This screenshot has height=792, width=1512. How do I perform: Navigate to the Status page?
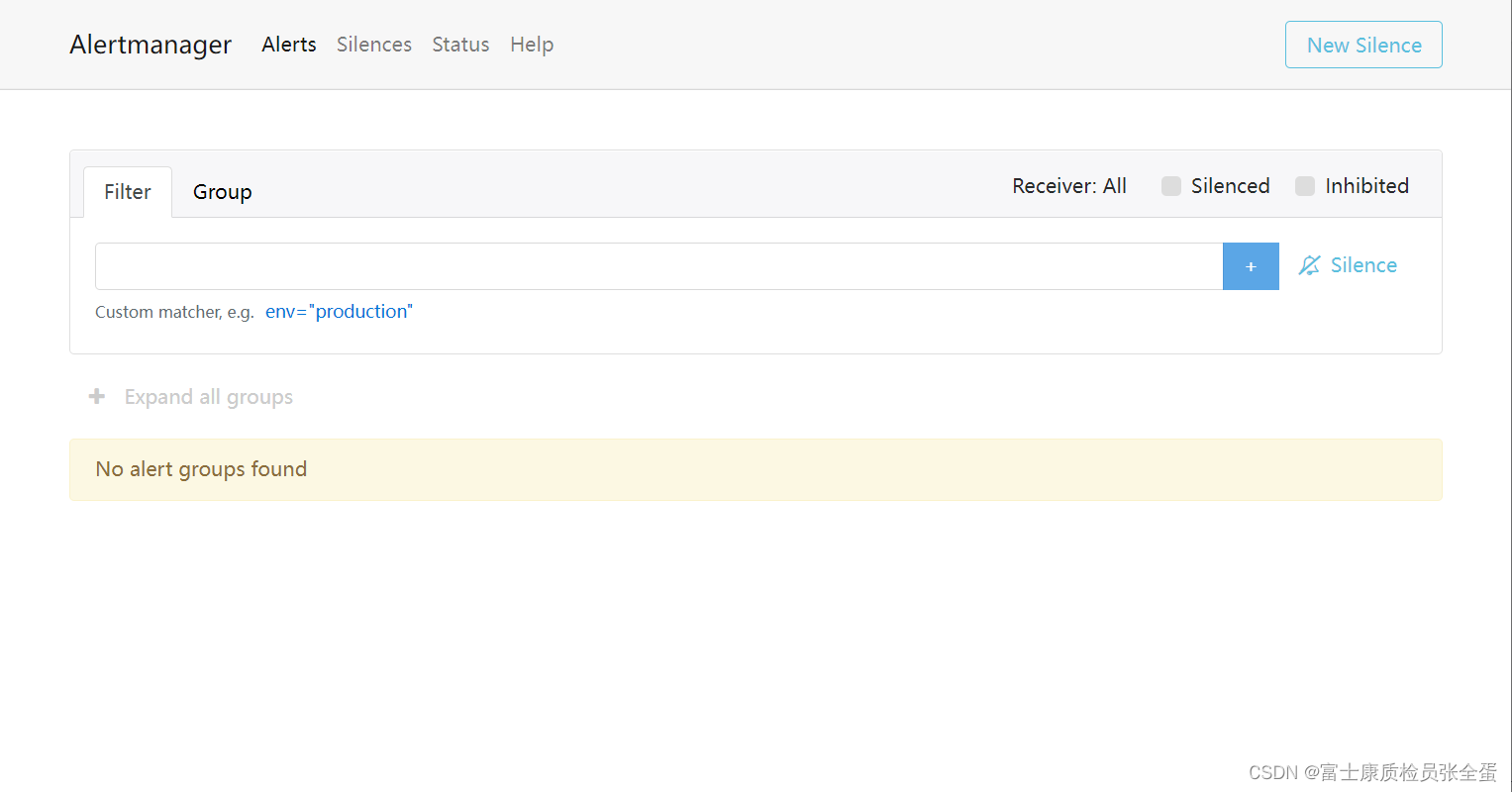coord(460,44)
